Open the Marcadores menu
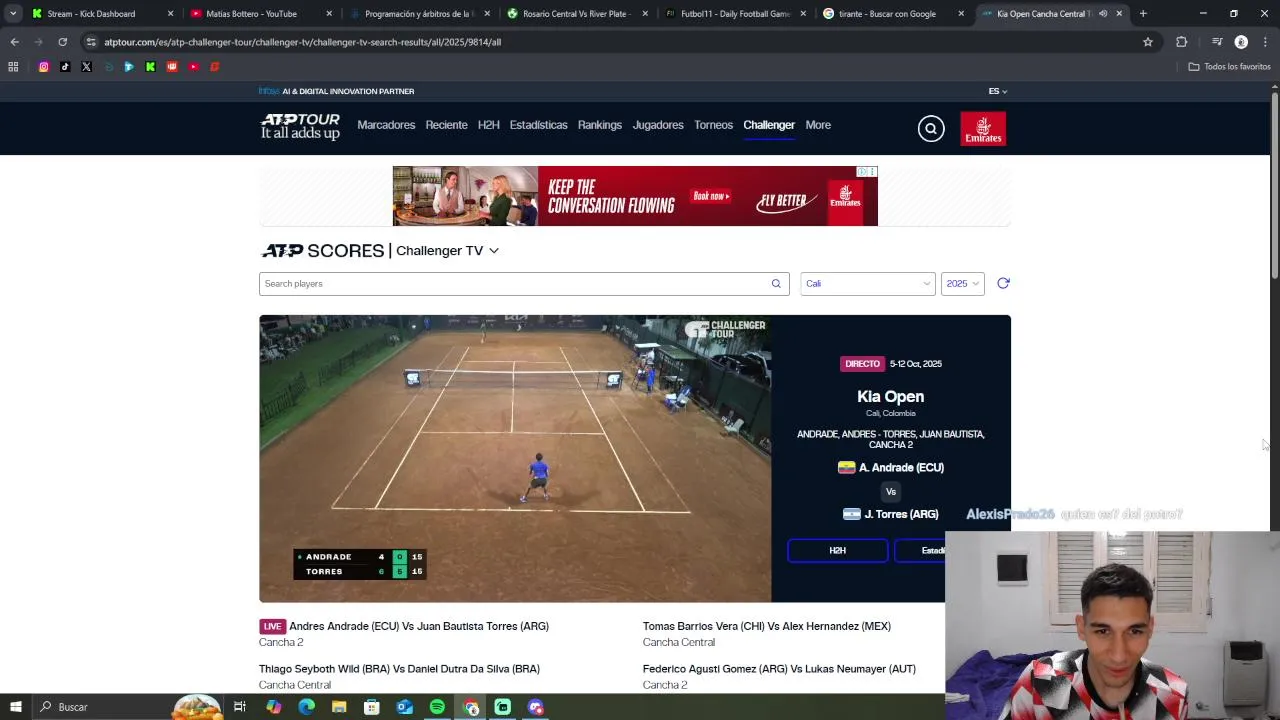 [386, 125]
